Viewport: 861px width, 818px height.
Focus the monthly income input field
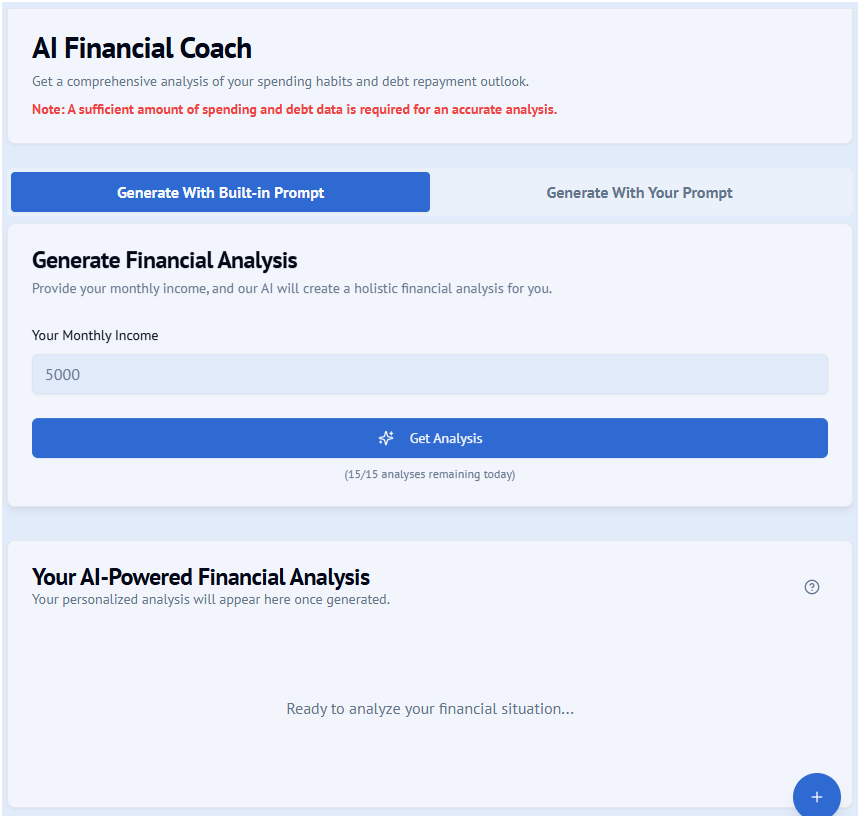(430, 375)
